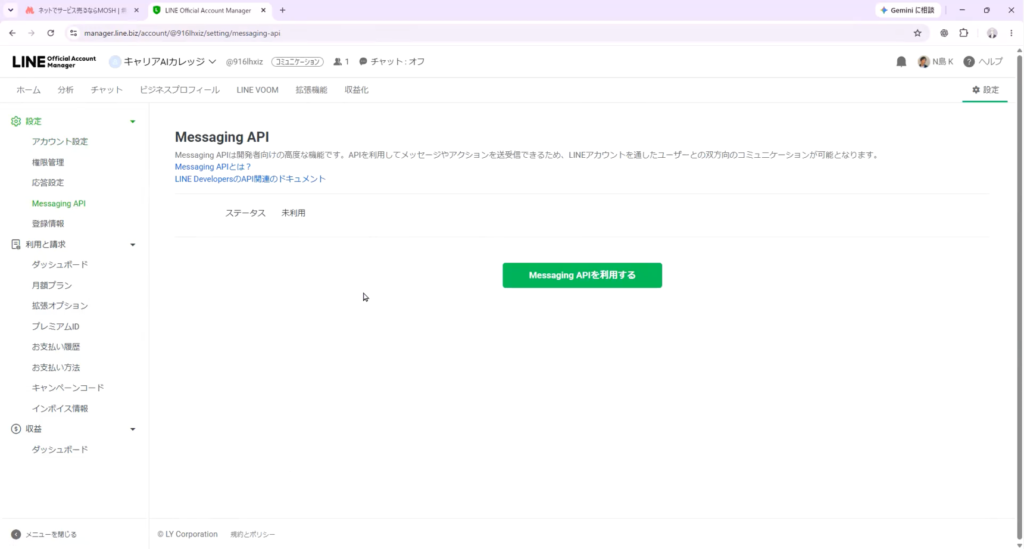Open プレミアムID in the sidebar
The width and height of the screenshot is (1024, 549).
point(56,326)
